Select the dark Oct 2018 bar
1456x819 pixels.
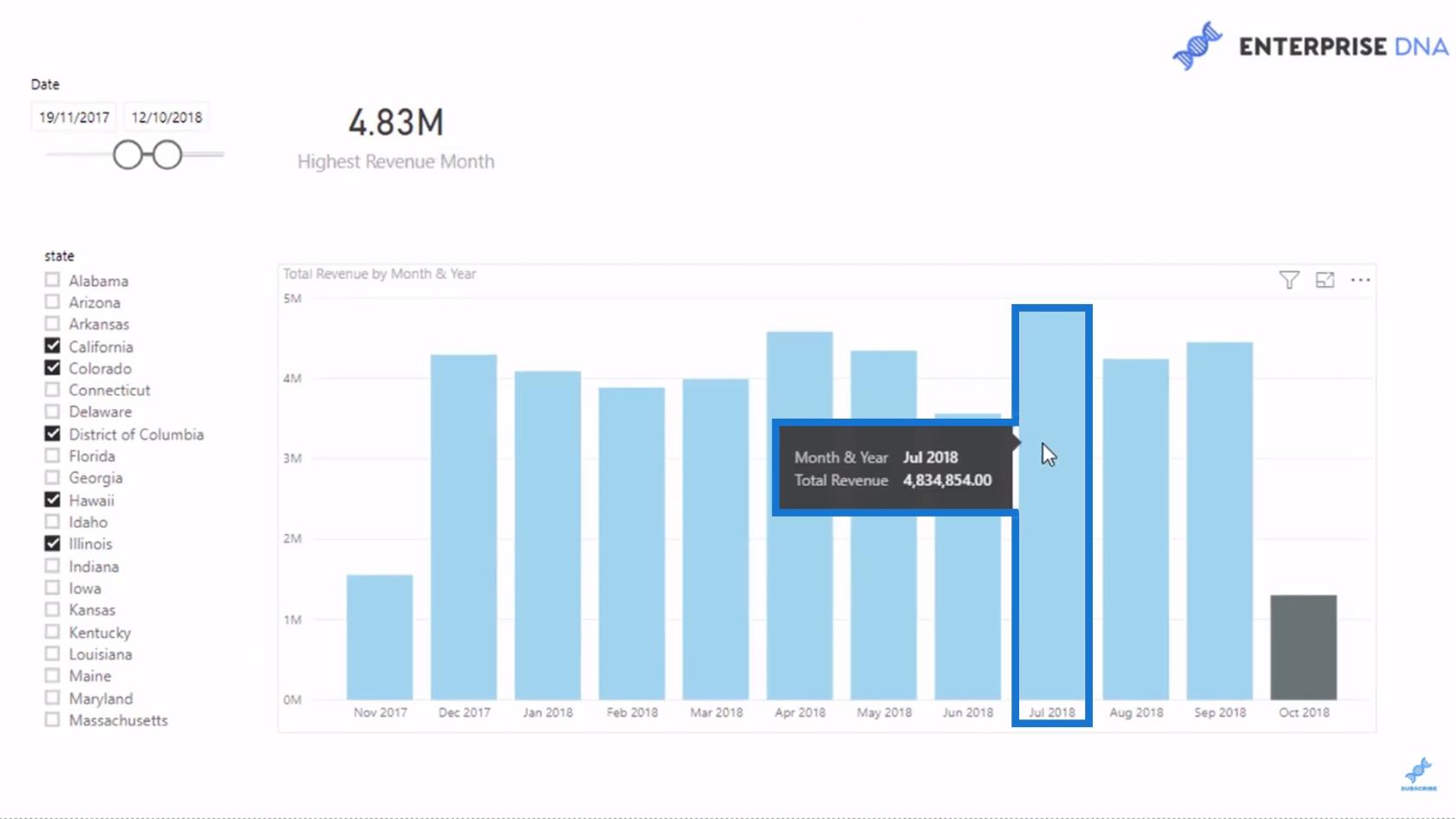coord(1303,647)
